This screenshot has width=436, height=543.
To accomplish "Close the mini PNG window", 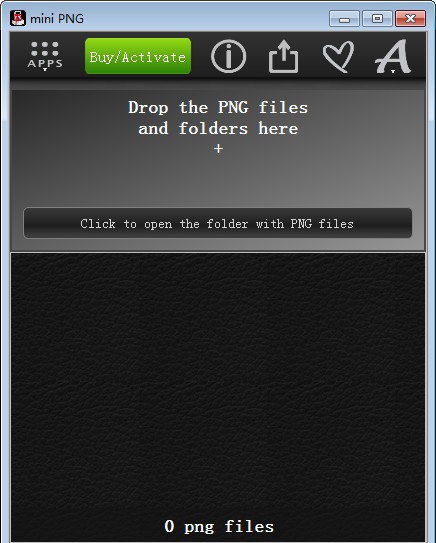I will click(410, 19).
